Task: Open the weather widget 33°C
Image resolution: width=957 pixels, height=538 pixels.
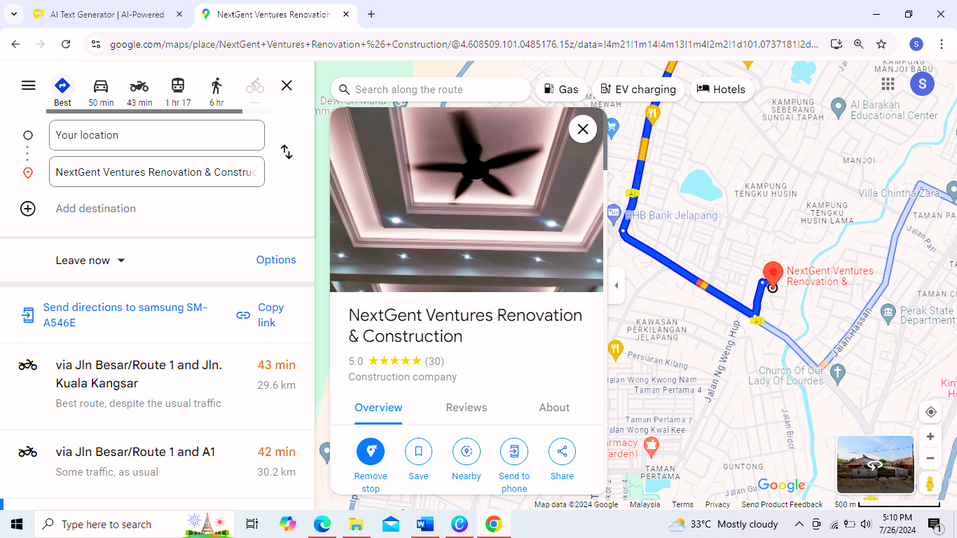Action: (x=723, y=524)
